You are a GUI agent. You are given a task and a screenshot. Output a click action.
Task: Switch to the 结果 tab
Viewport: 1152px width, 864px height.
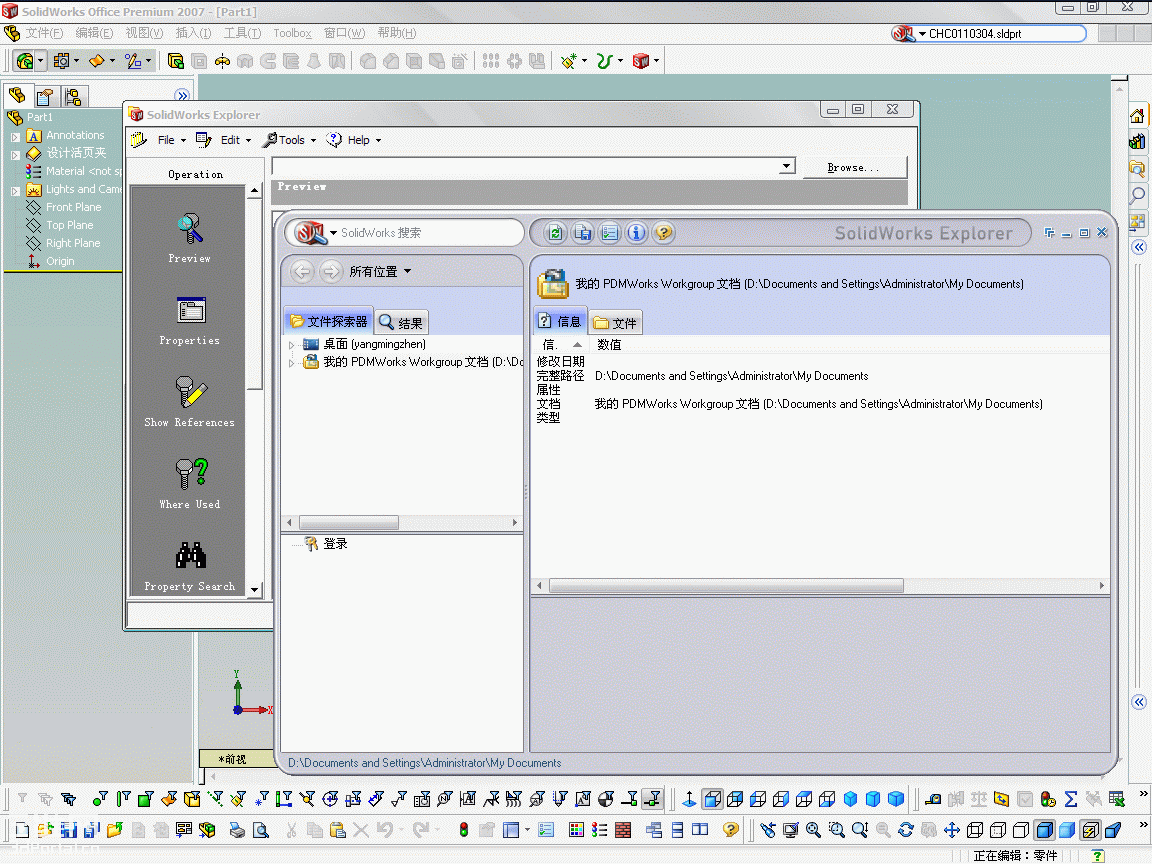click(401, 323)
